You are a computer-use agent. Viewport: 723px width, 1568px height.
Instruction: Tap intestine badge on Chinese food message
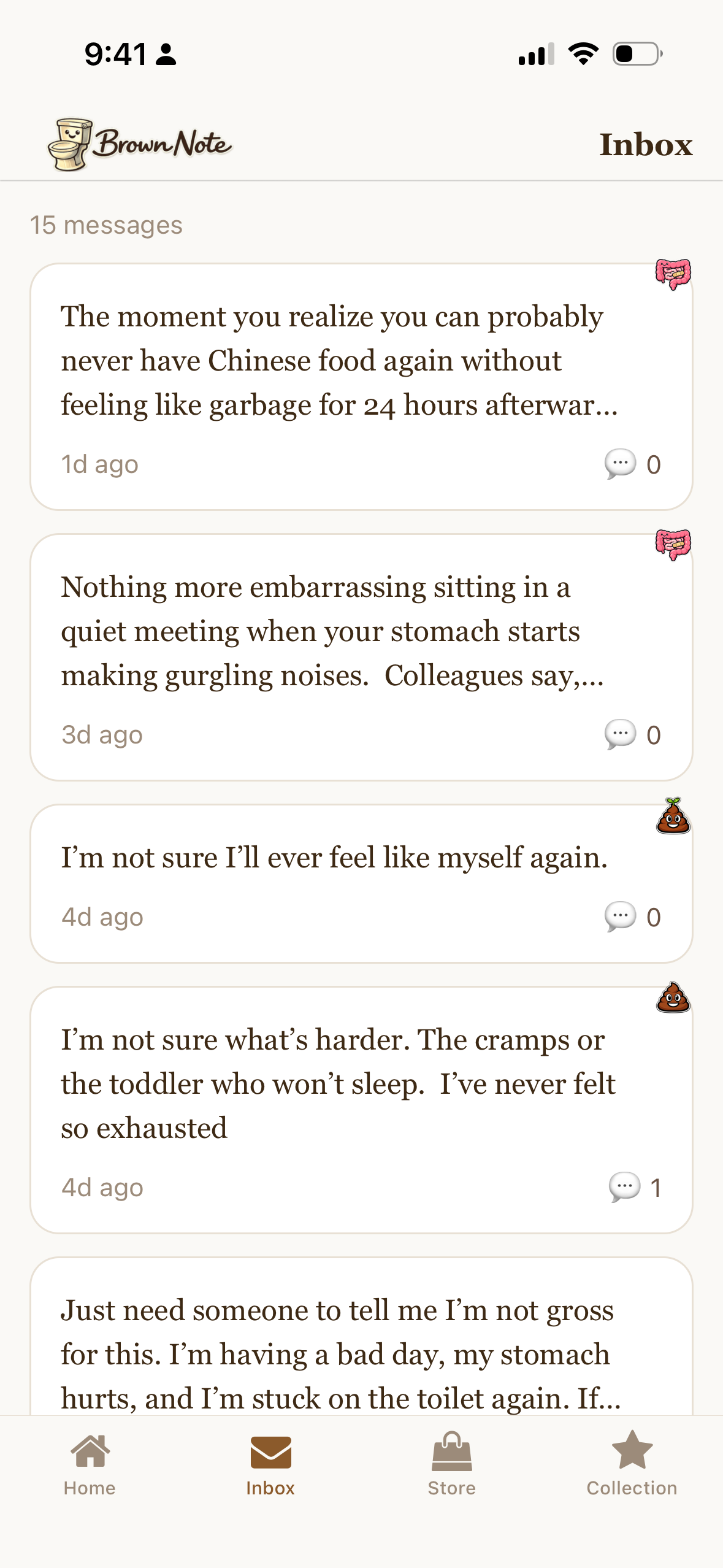click(673, 274)
